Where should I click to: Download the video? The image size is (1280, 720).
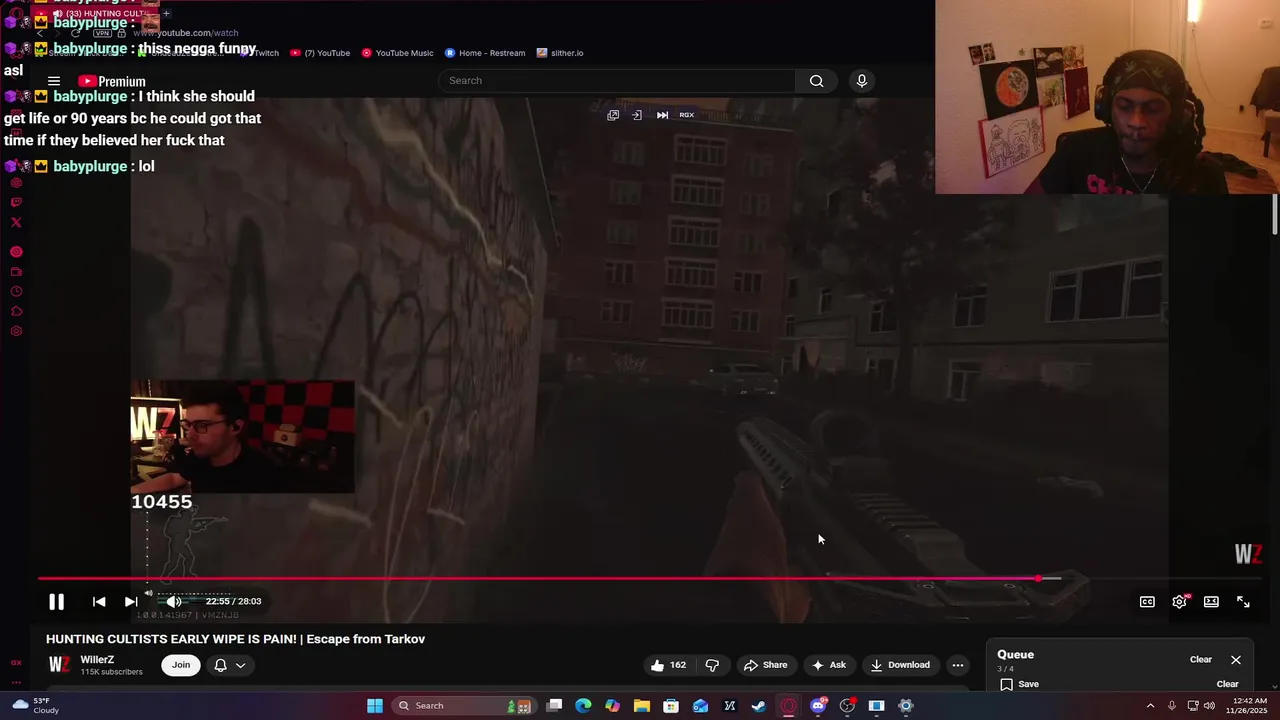pyautogui.click(x=900, y=665)
